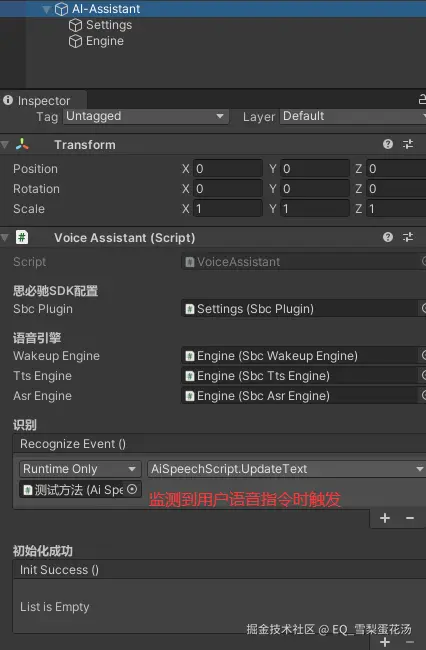The image size is (426, 650).
Task: Add a listener to Recognize Event
Action: pyautogui.click(x=385, y=518)
